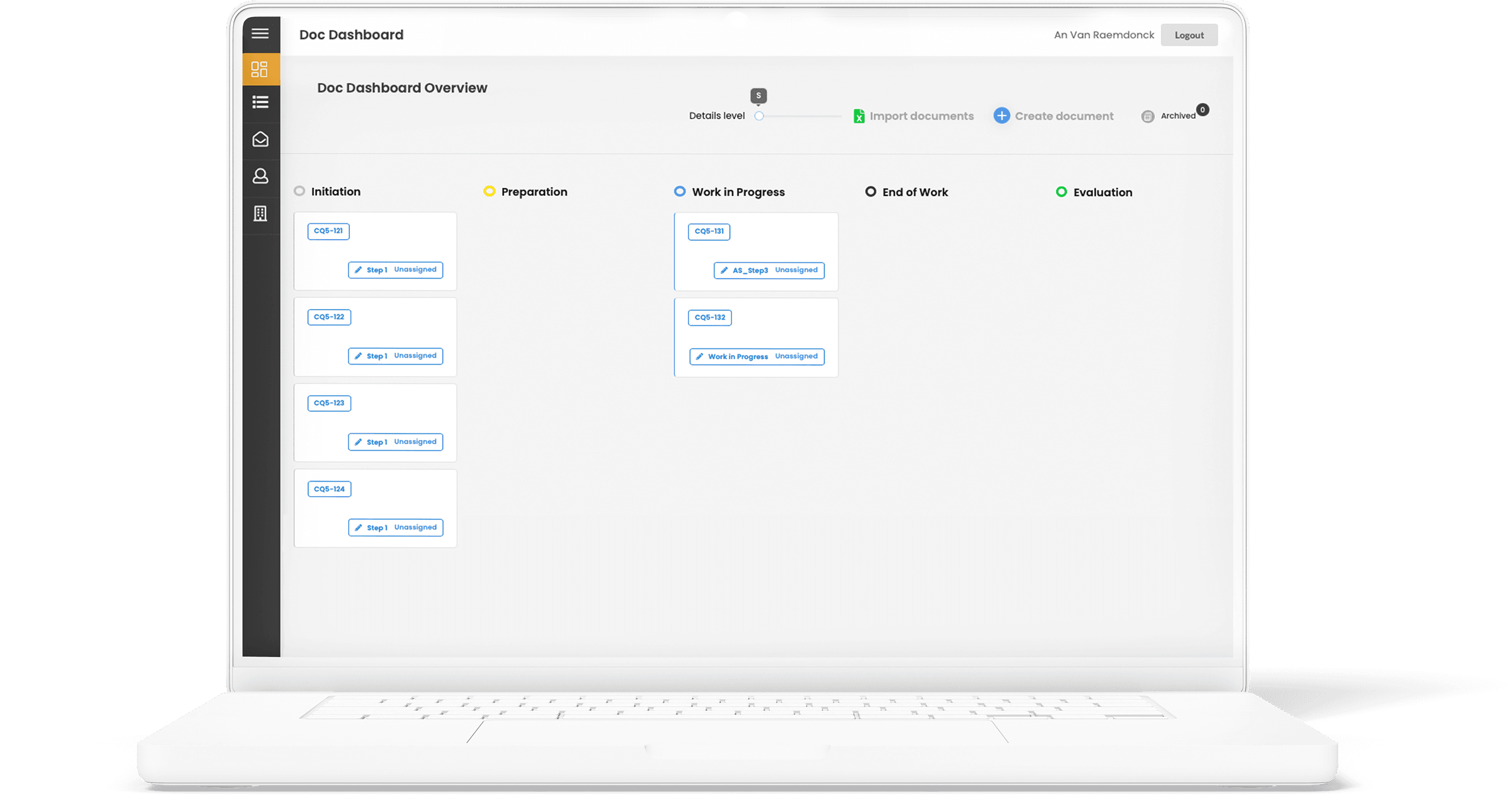1512x796 pixels.
Task: Open the hamburger menu in sidebar
Action: pyautogui.click(x=260, y=34)
